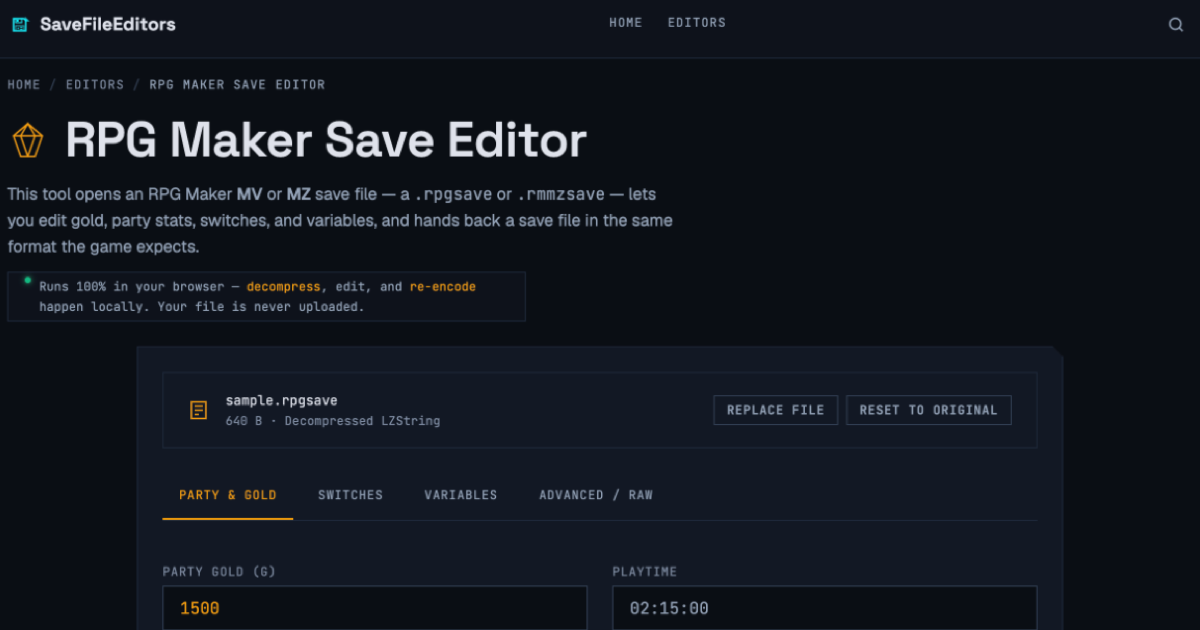Click the highlighted word 'decompress'
The height and width of the screenshot is (630, 1200).
(x=284, y=287)
